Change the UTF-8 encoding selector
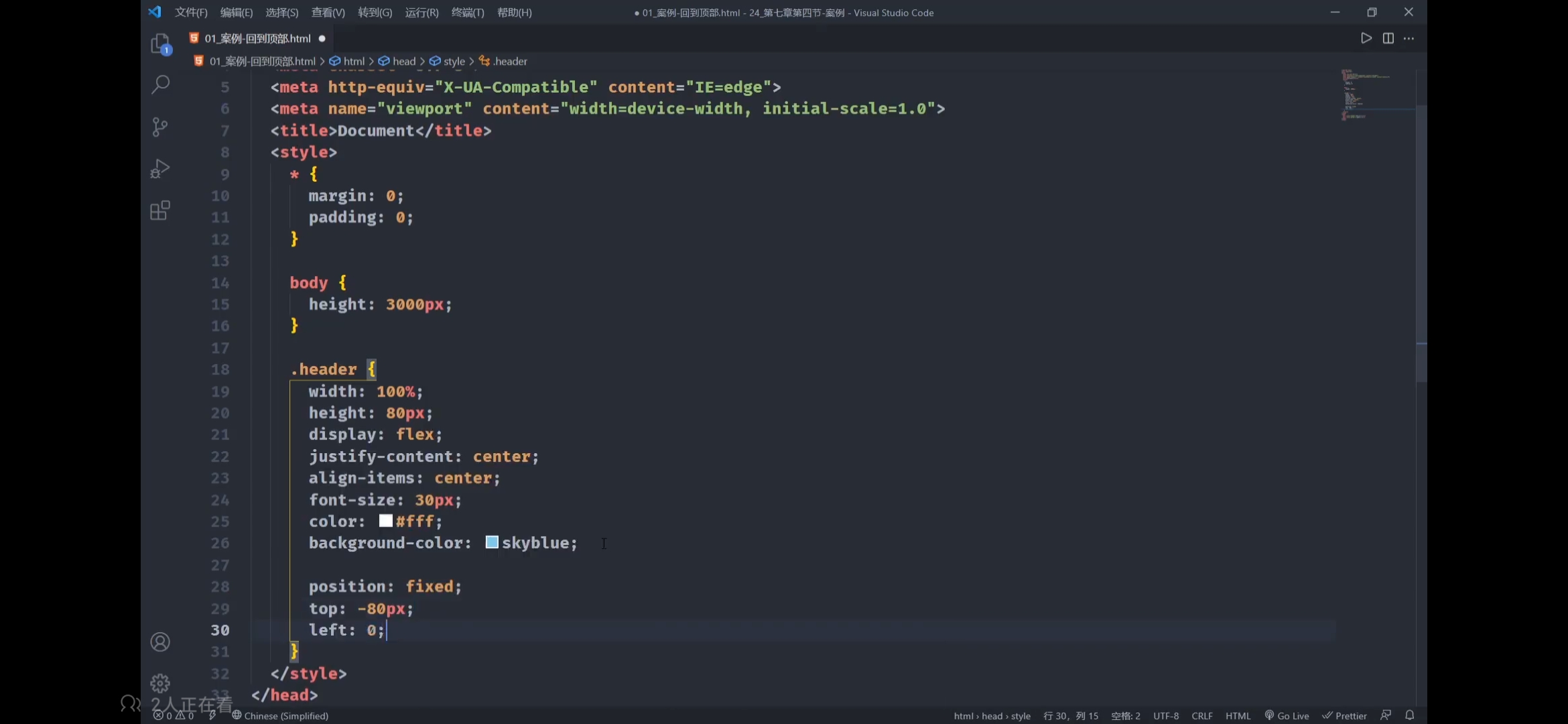 1165,715
